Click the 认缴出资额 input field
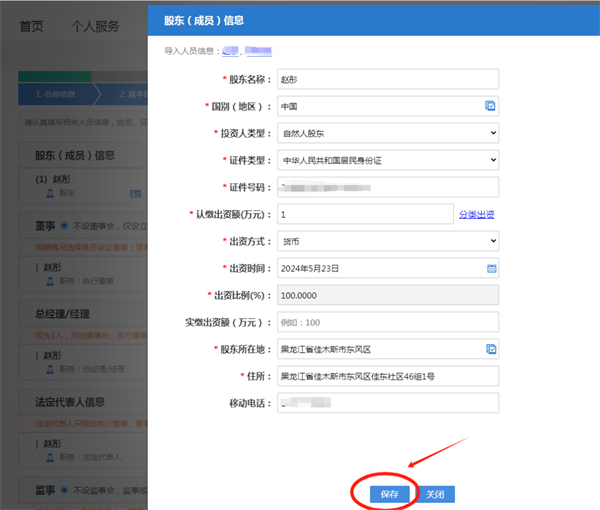 coord(364,214)
